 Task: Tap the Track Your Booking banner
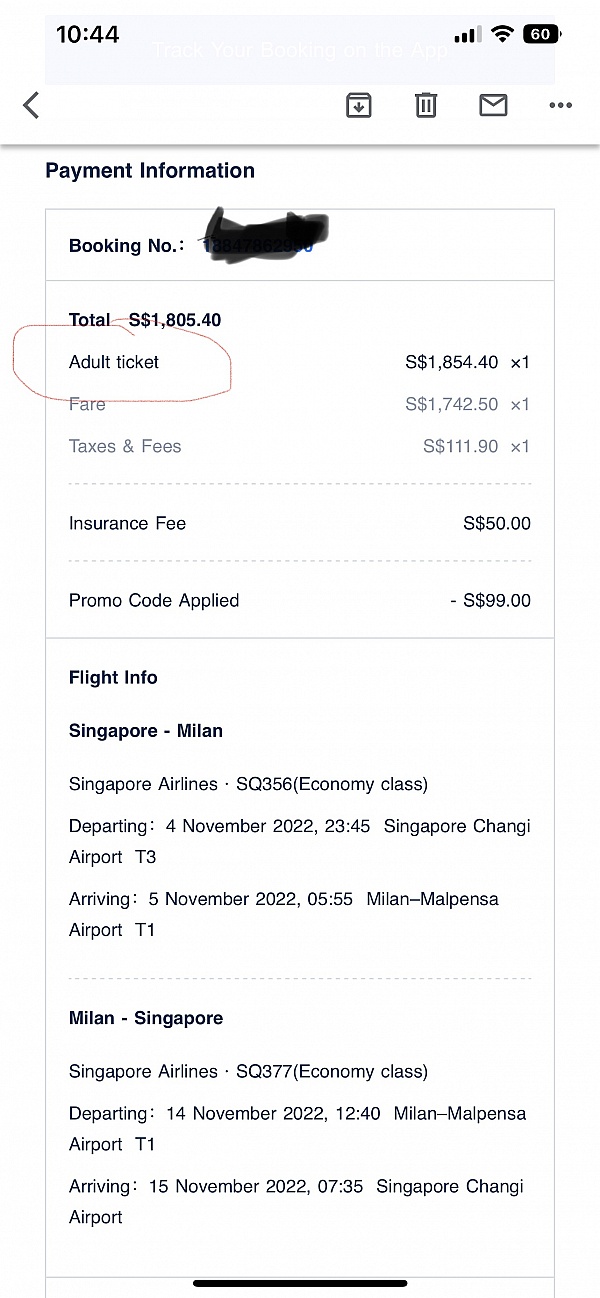point(300,51)
